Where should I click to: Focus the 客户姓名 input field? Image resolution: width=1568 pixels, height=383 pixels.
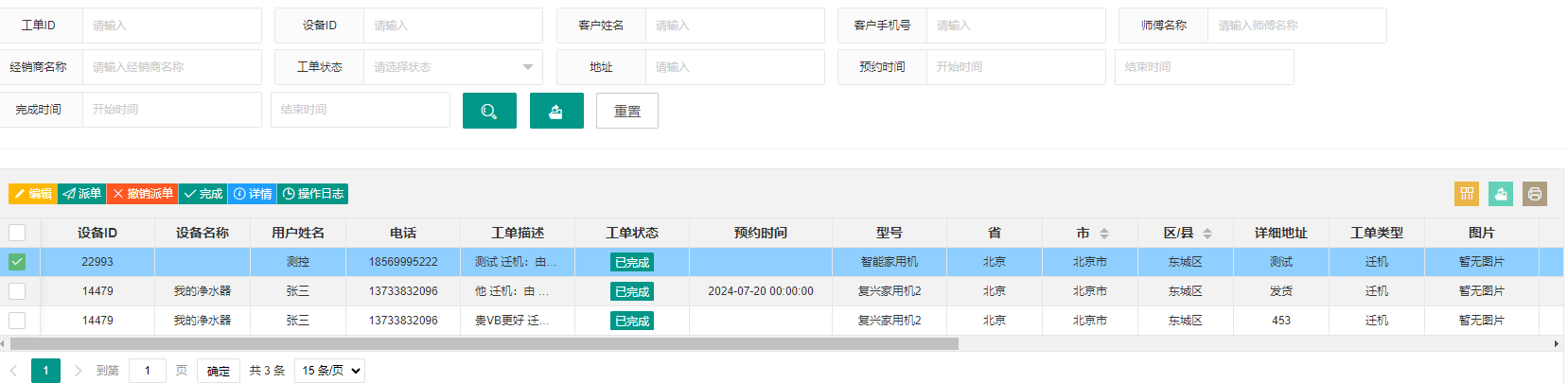point(734,26)
